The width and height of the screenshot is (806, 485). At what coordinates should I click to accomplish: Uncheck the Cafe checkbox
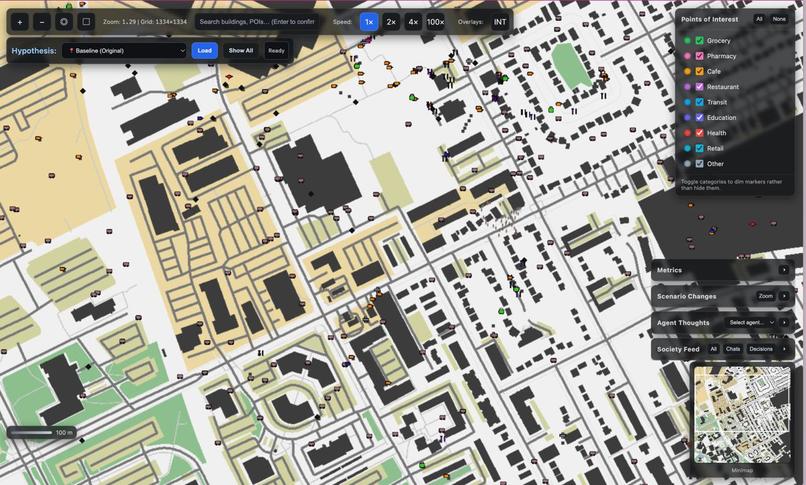[x=699, y=71]
